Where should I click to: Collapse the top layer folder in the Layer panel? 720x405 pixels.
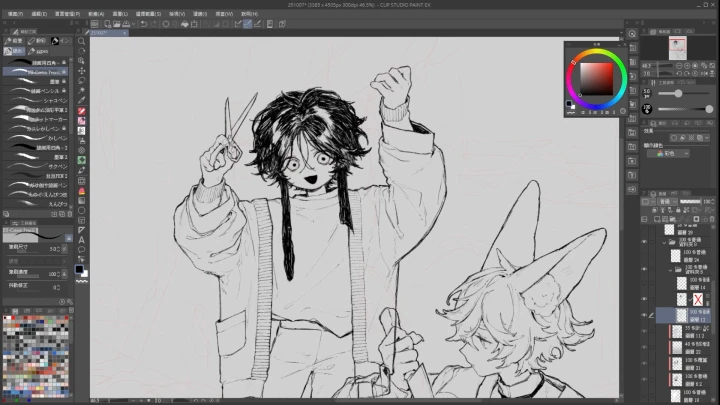[663, 241]
